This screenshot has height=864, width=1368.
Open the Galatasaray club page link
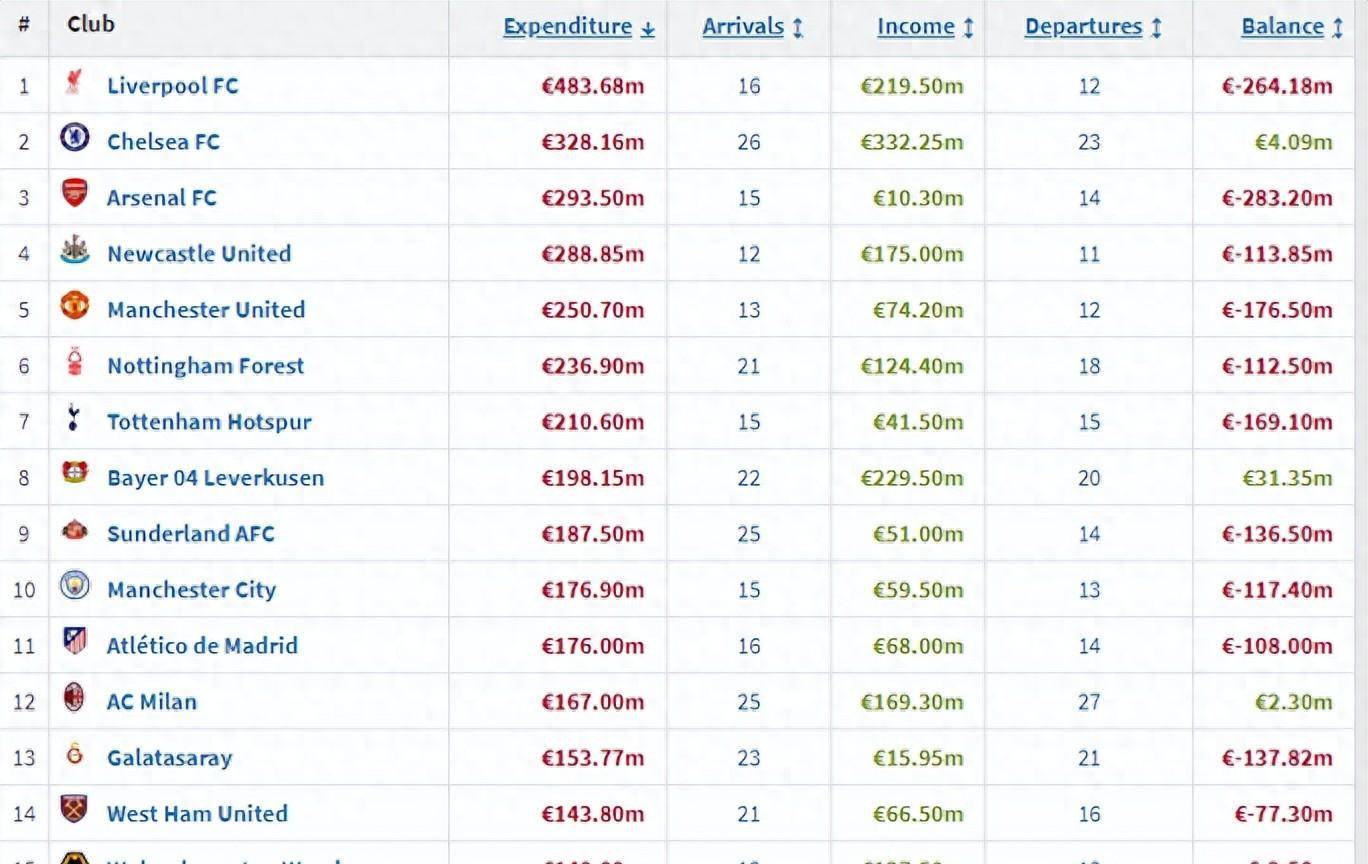pyautogui.click(x=169, y=758)
